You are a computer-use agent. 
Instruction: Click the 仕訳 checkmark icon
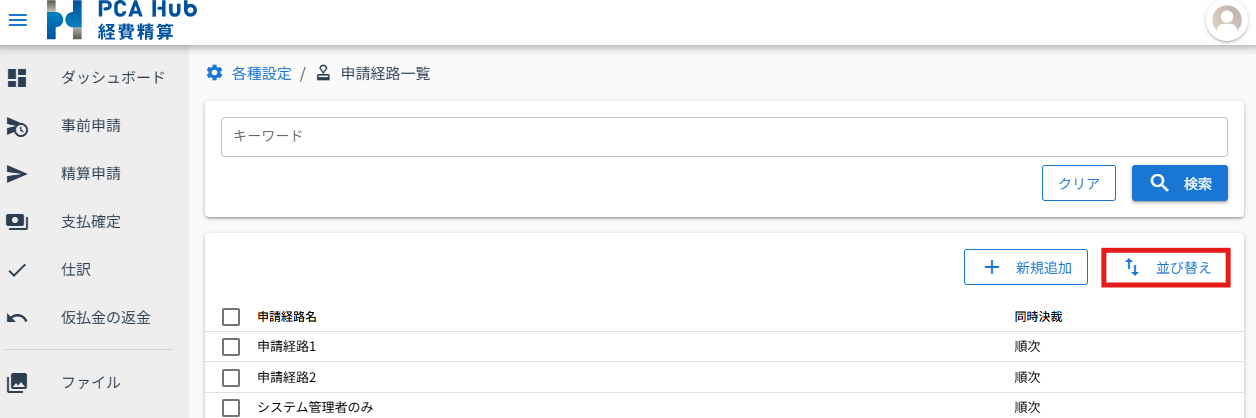[17, 270]
